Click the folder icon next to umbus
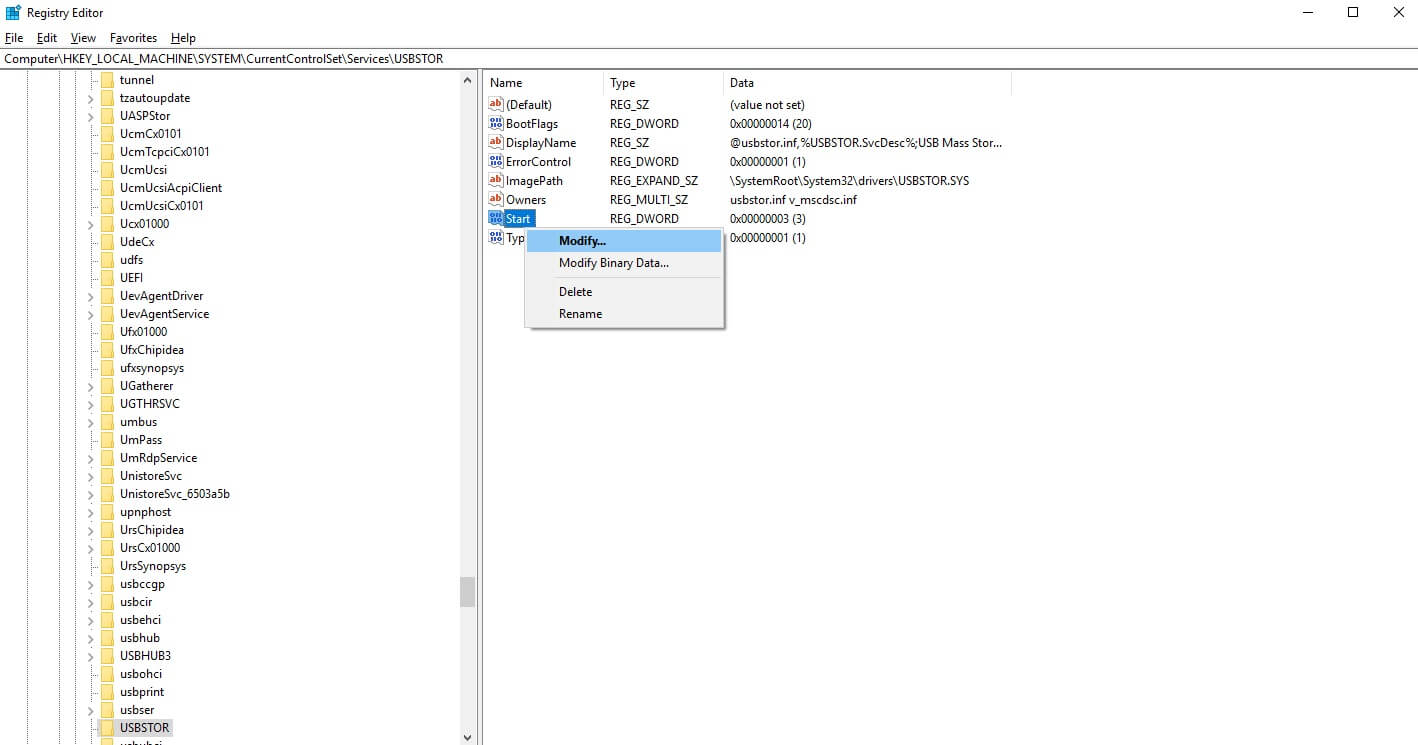This screenshot has width=1418, height=745. point(107,421)
